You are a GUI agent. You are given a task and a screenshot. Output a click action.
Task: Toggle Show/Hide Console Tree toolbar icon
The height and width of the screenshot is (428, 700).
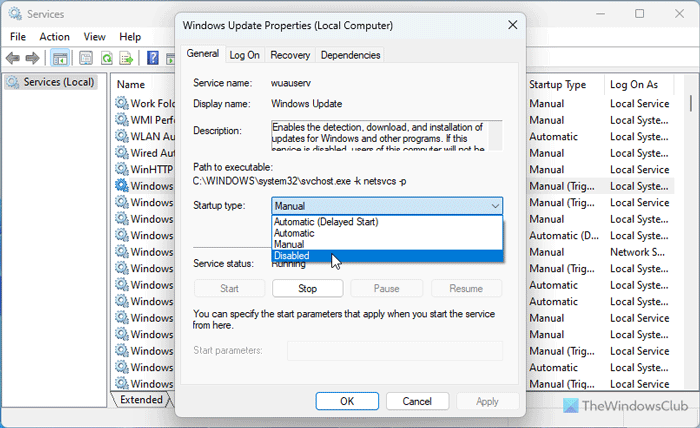[60, 58]
